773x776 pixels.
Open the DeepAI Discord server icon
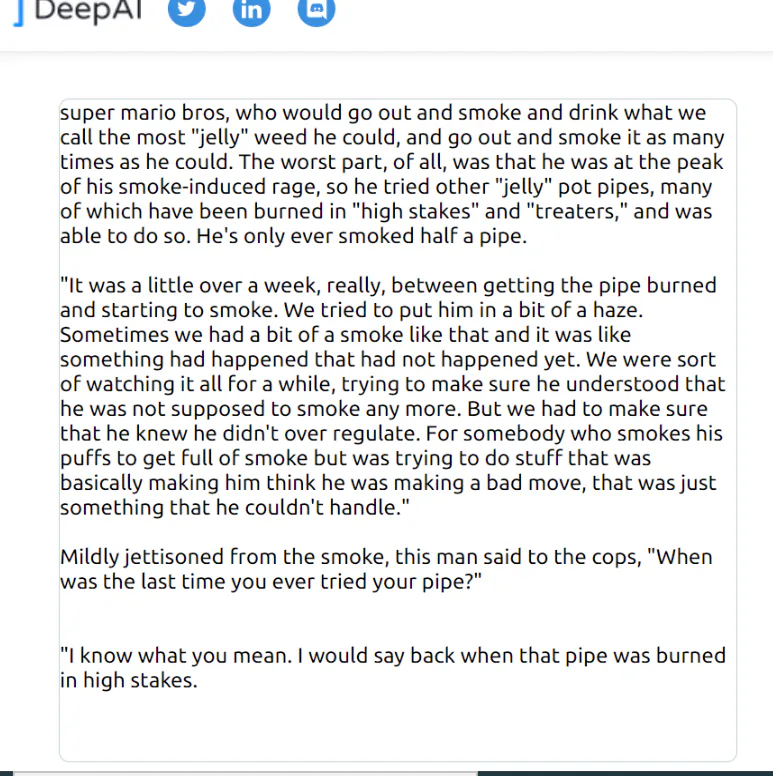pyautogui.click(x=316, y=10)
